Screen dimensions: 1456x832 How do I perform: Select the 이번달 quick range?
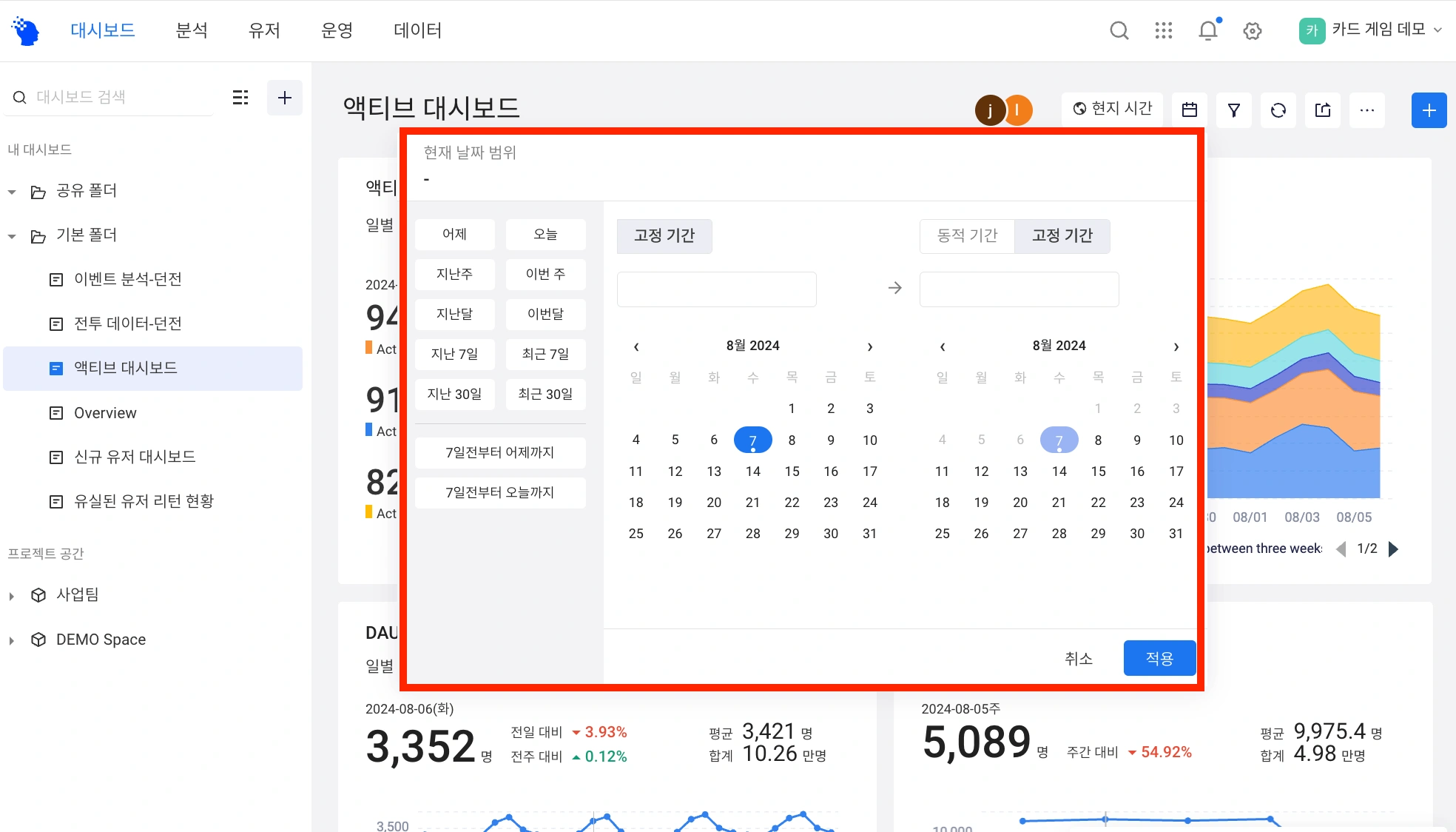pyautogui.click(x=546, y=315)
